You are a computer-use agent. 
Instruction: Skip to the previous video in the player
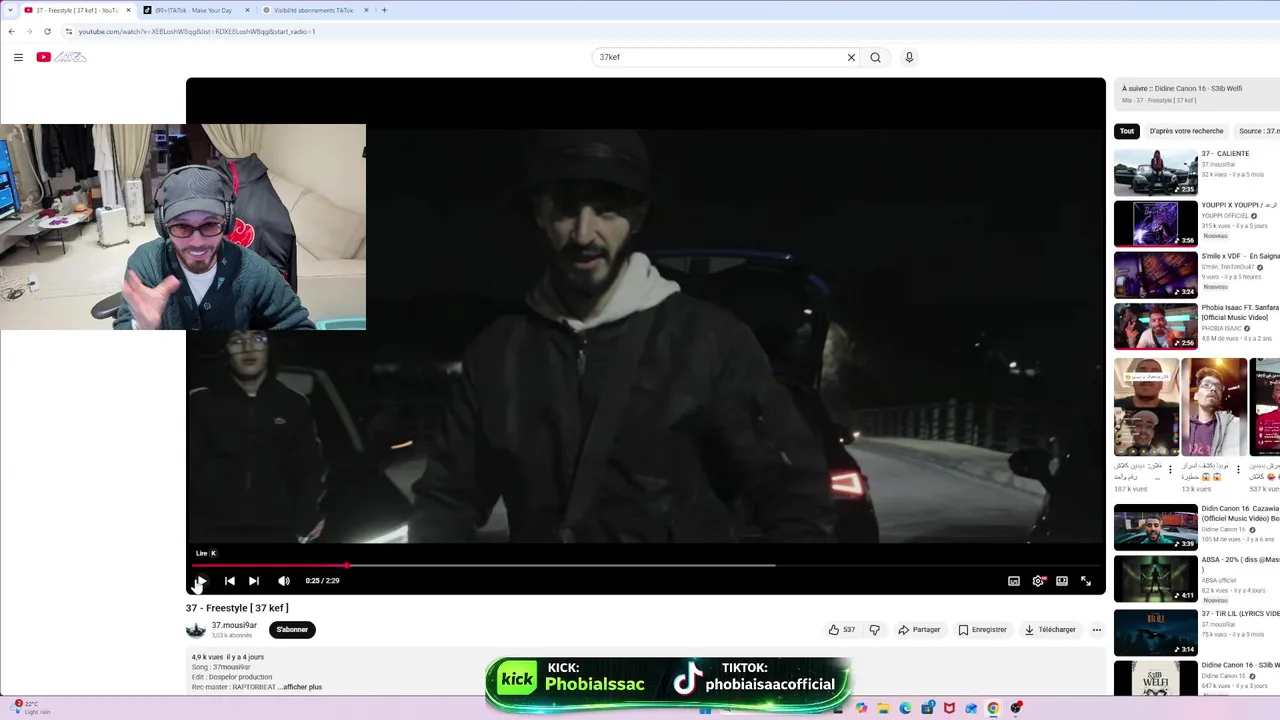coord(229,581)
